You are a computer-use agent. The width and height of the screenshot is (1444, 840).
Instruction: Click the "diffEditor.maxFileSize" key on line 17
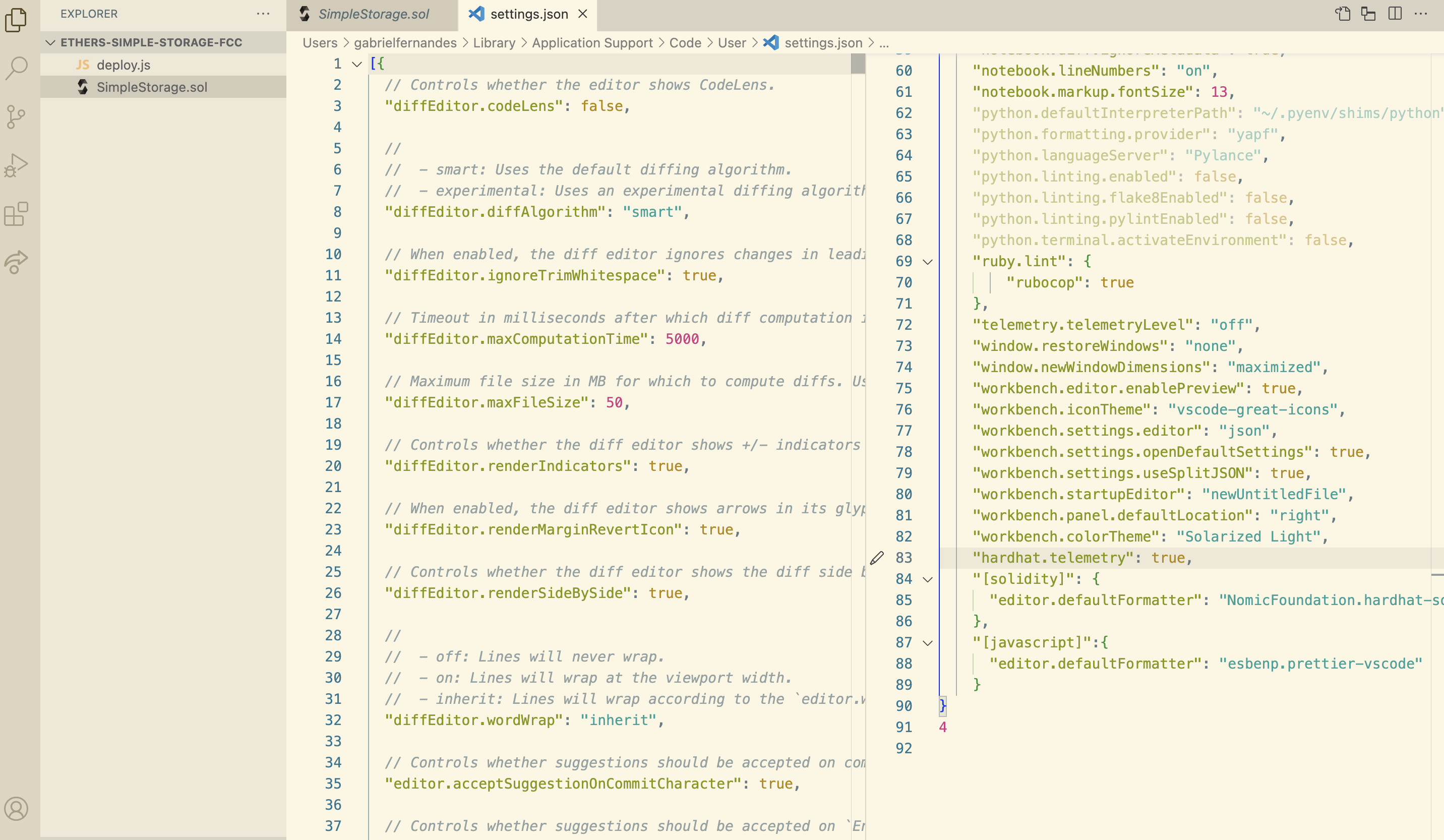tap(487, 402)
